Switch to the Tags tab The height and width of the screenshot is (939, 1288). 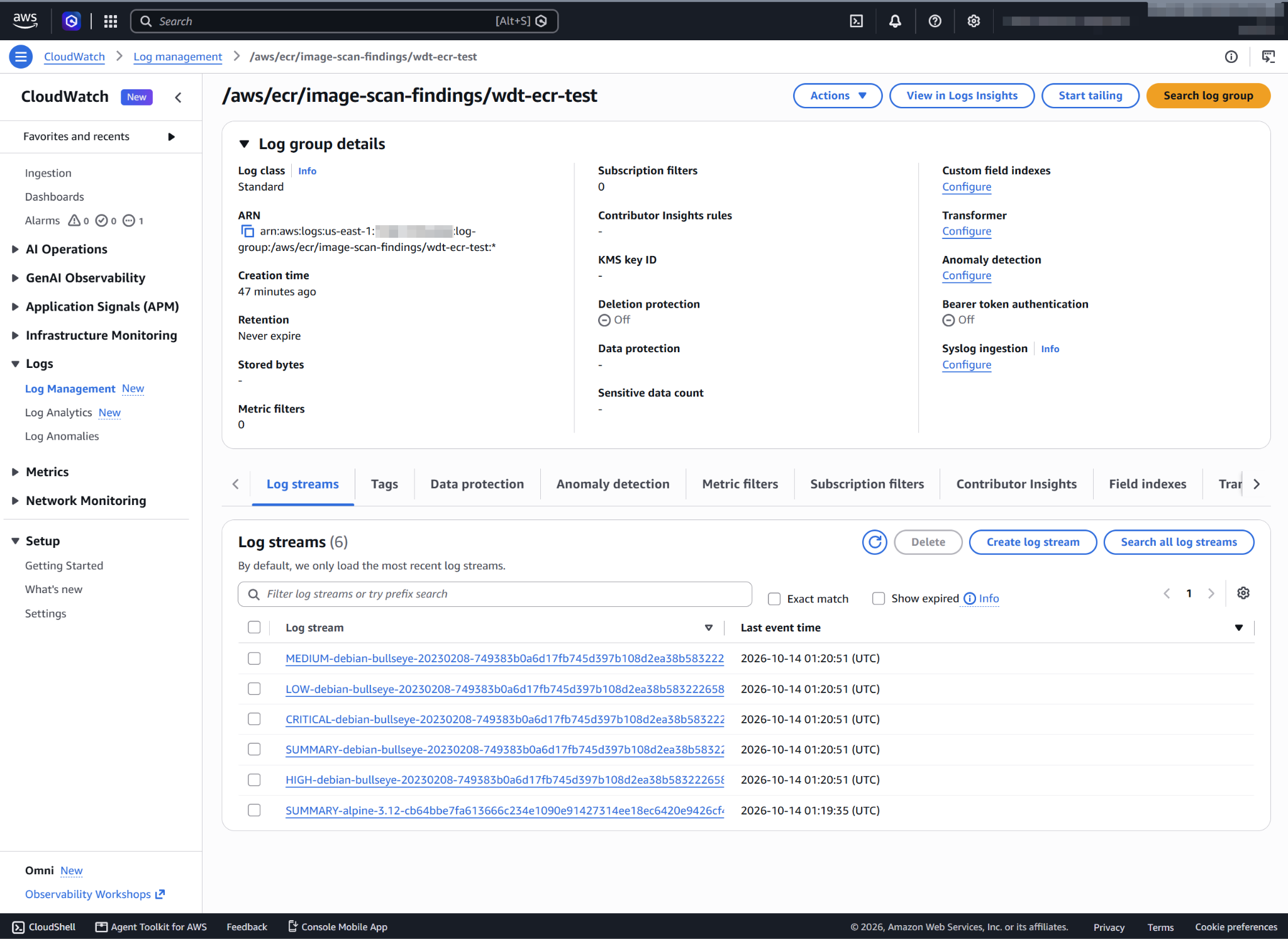point(384,484)
